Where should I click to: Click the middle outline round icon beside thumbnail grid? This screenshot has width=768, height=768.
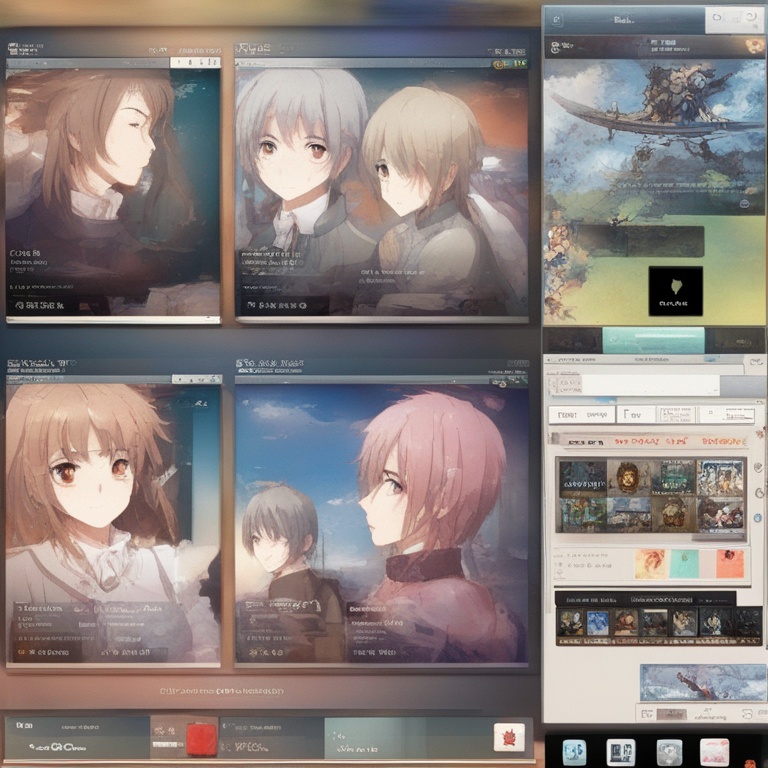(x=759, y=493)
